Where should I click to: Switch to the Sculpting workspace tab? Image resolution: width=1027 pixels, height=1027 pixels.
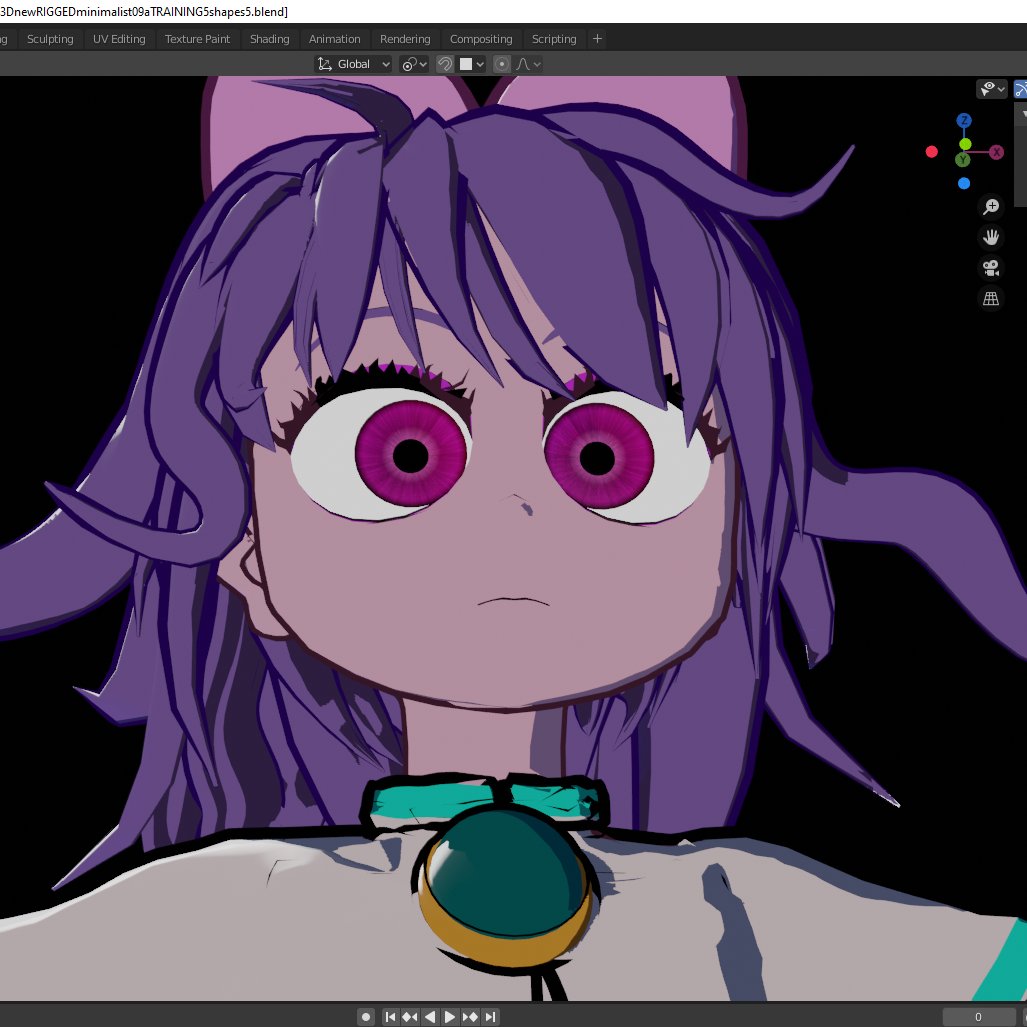coord(50,39)
